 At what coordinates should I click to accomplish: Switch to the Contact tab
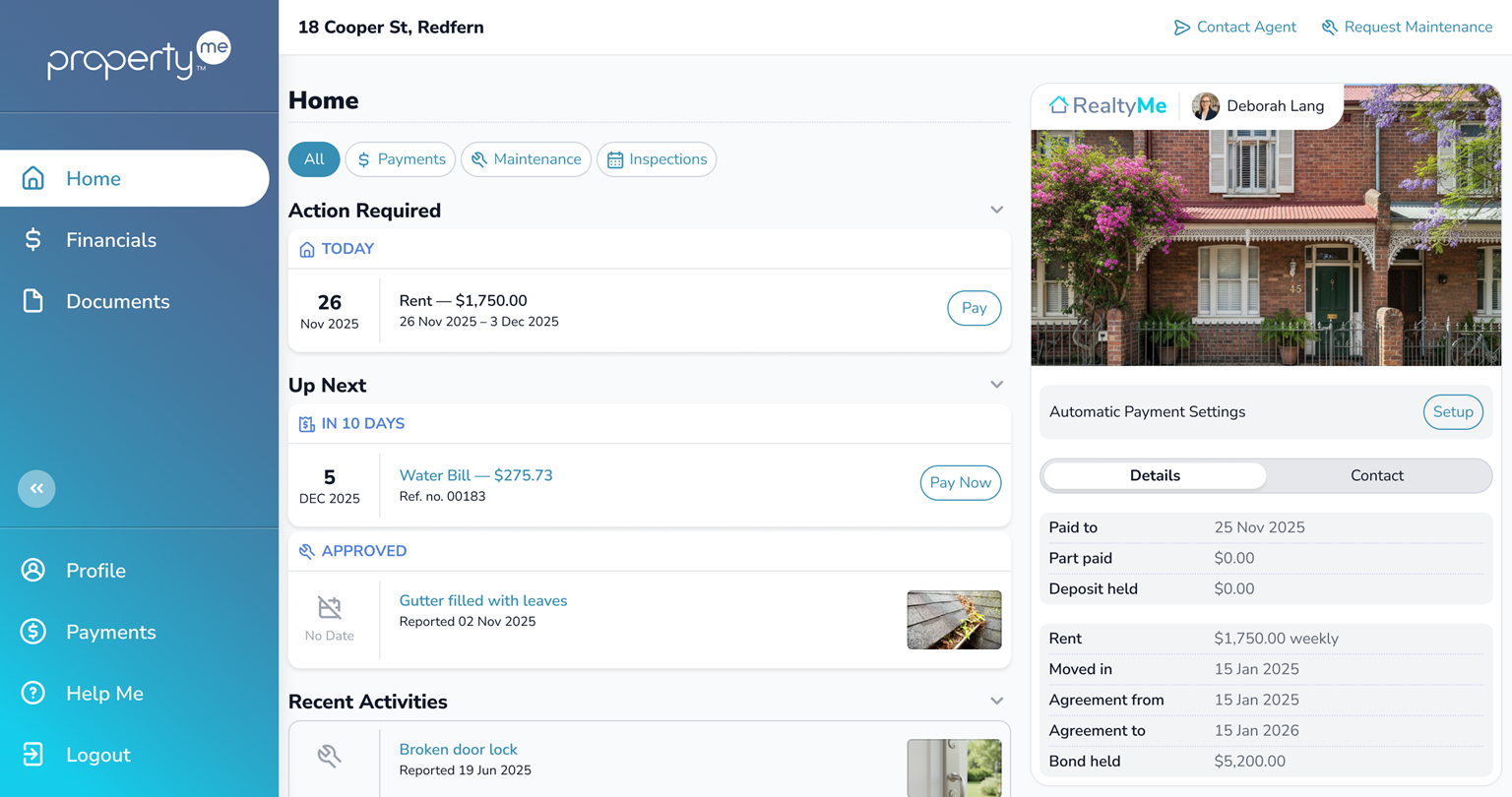(1376, 475)
